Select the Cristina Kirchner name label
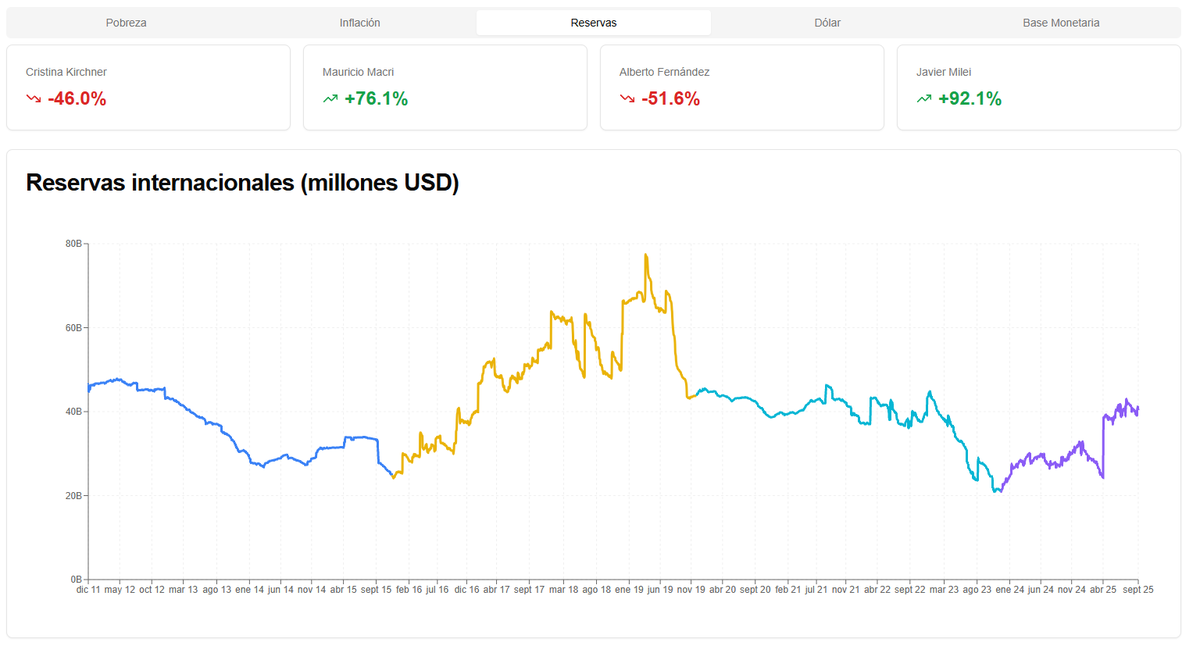Screen dimensions: 1200x653 point(66,72)
